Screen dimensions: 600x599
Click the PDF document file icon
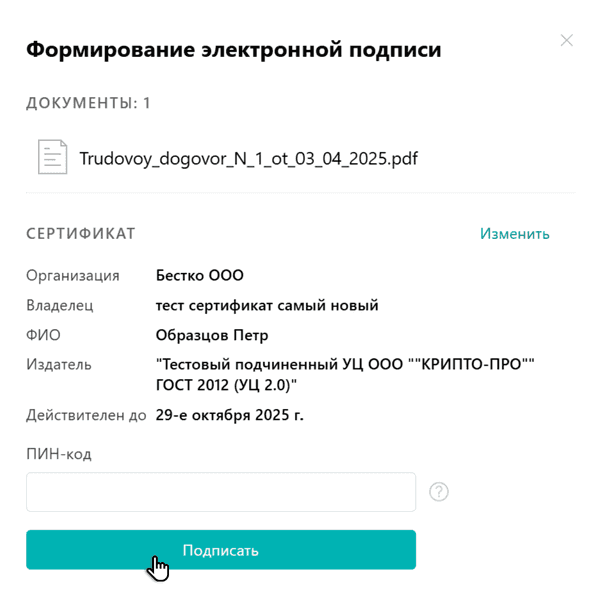52,158
